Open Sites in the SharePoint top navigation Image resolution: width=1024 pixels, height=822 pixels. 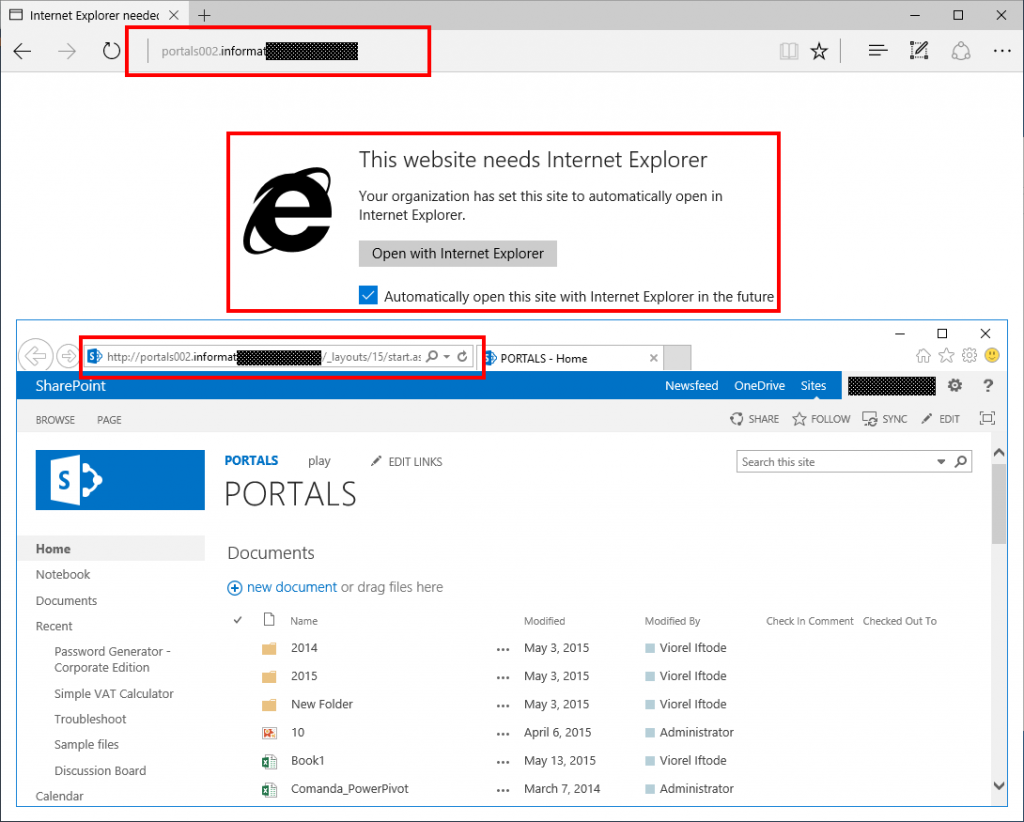(x=813, y=385)
